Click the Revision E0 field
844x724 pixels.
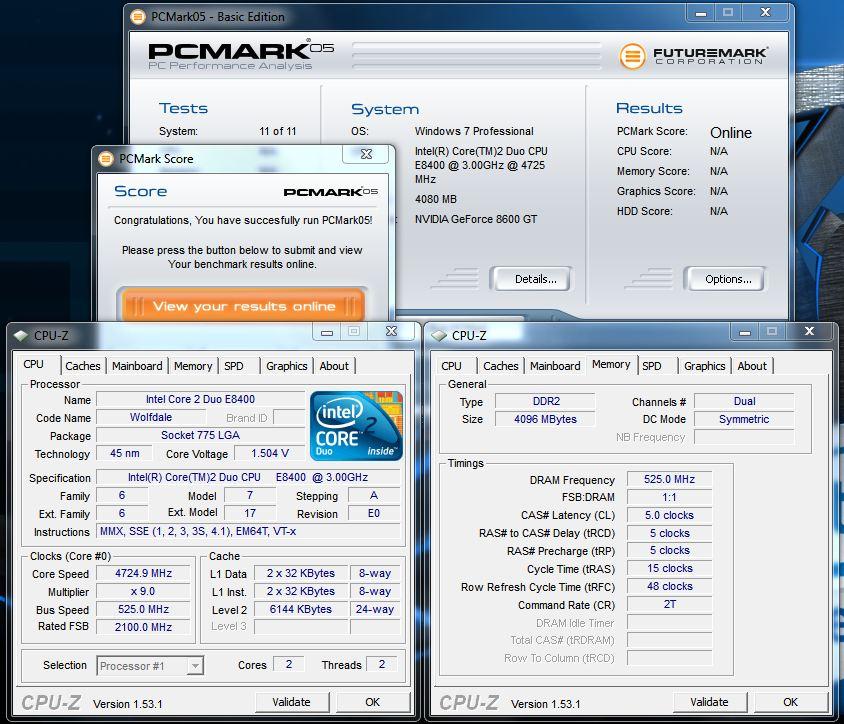pyautogui.click(x=374, y=514)
